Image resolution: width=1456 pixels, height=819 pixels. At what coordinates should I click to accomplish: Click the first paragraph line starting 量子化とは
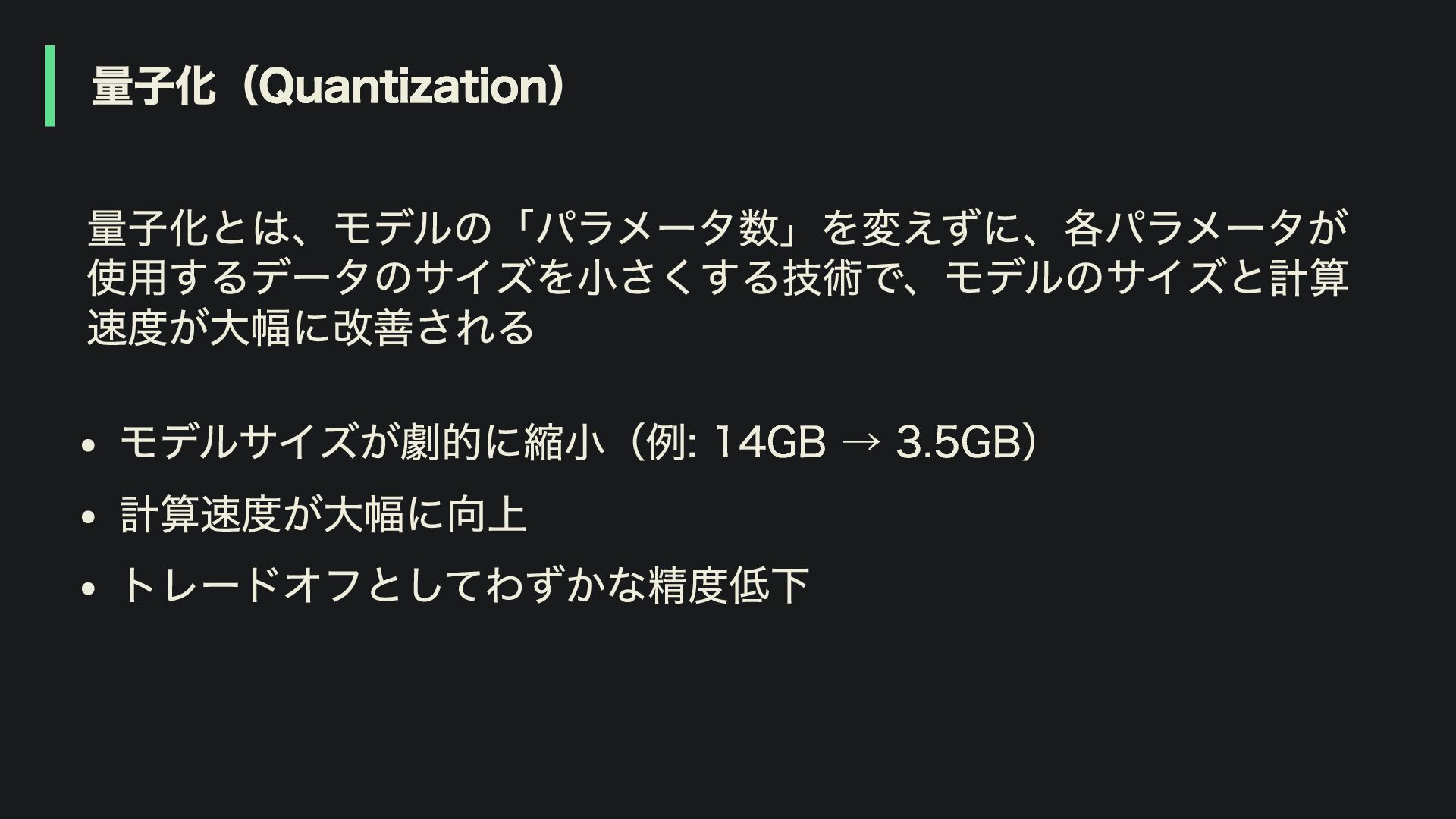point(717,228)
